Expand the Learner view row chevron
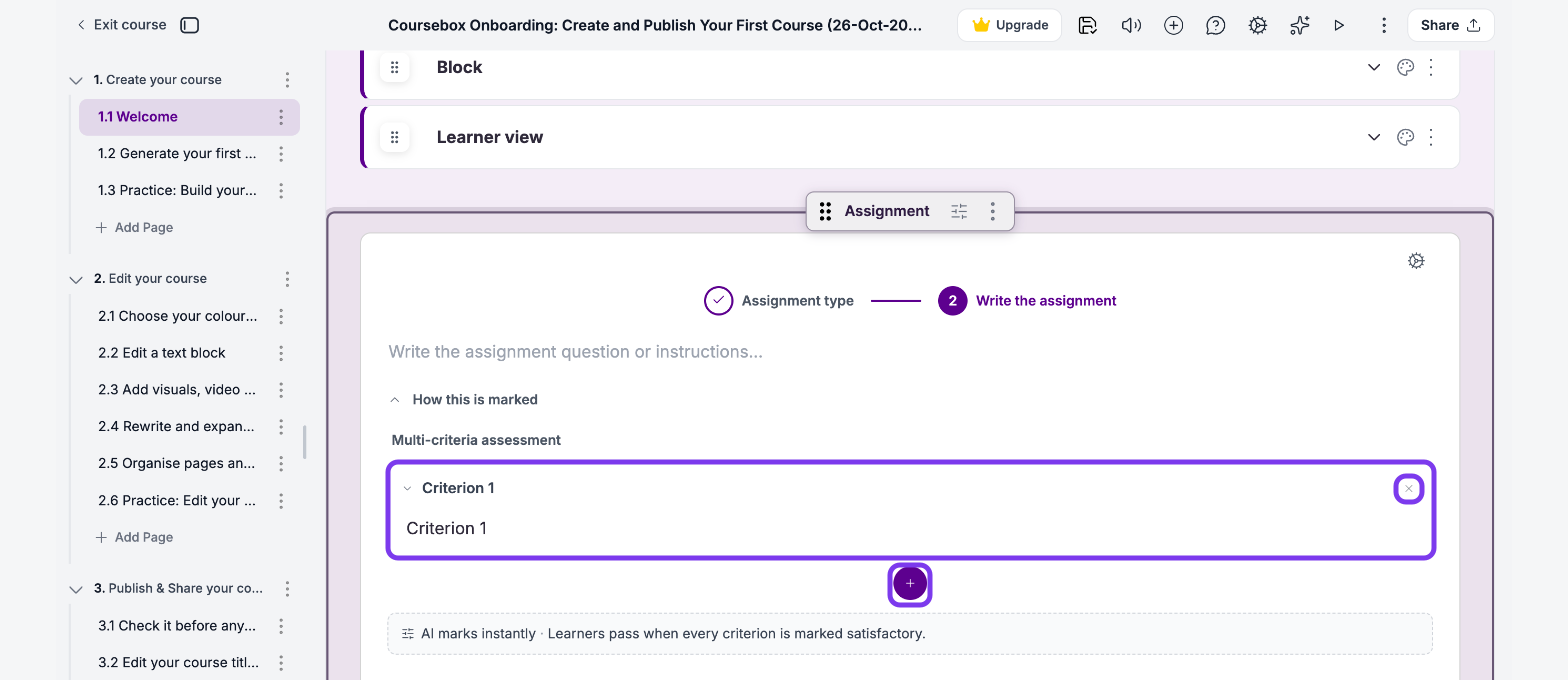This screenshot has width=1568, height=680. click(1374, 137)
